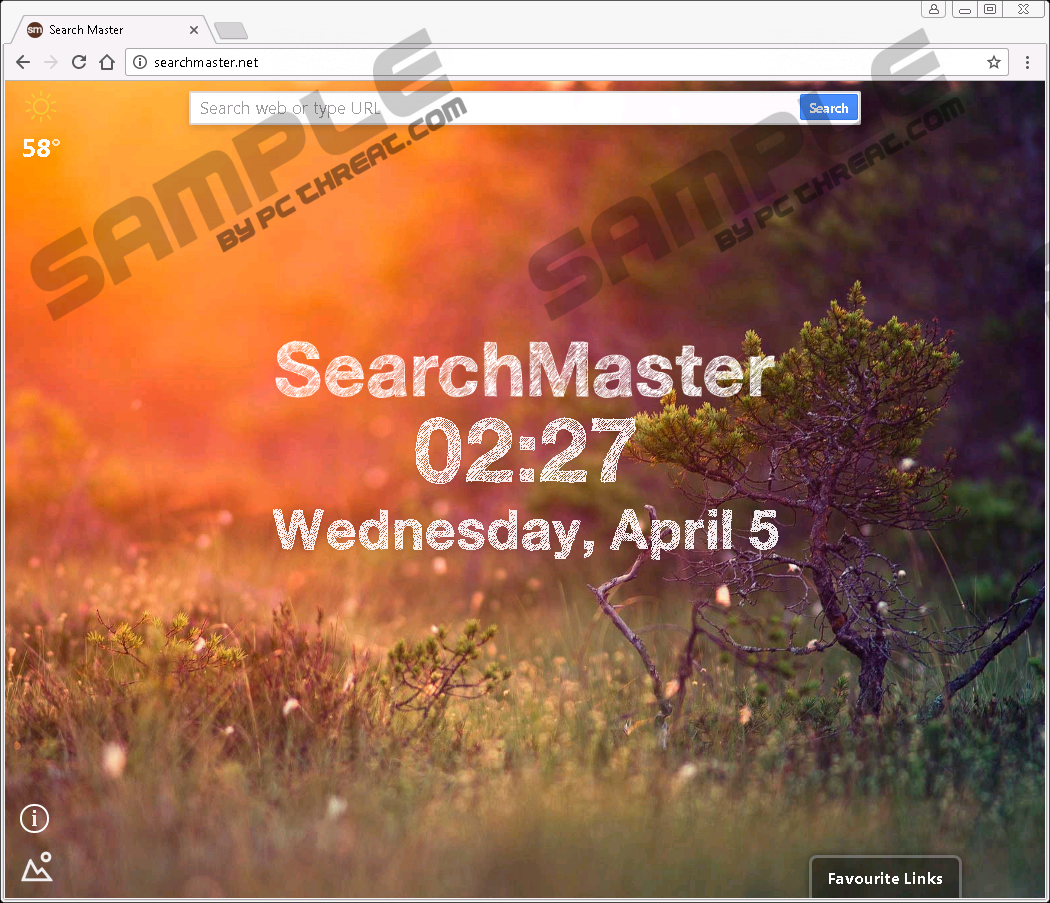
Task: Click the Chrome user profile icon
Action: (x=934, y=9)
